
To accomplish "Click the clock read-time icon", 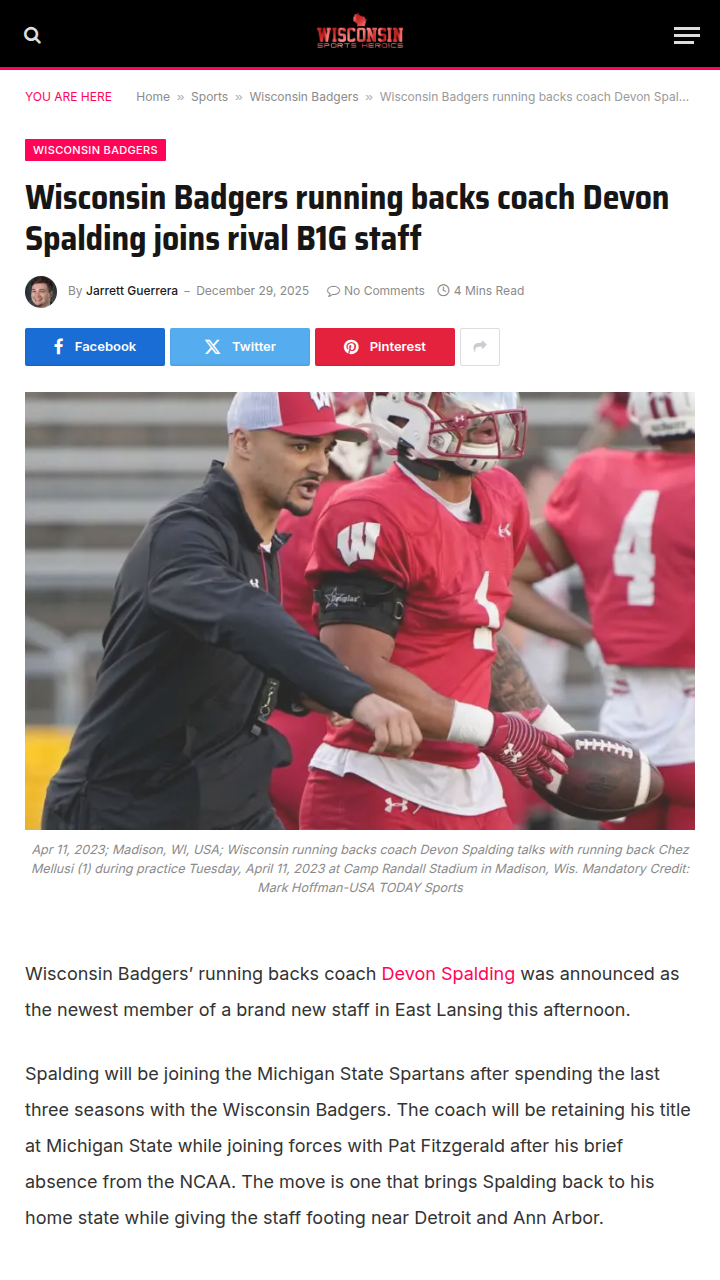I will (444, 291).
